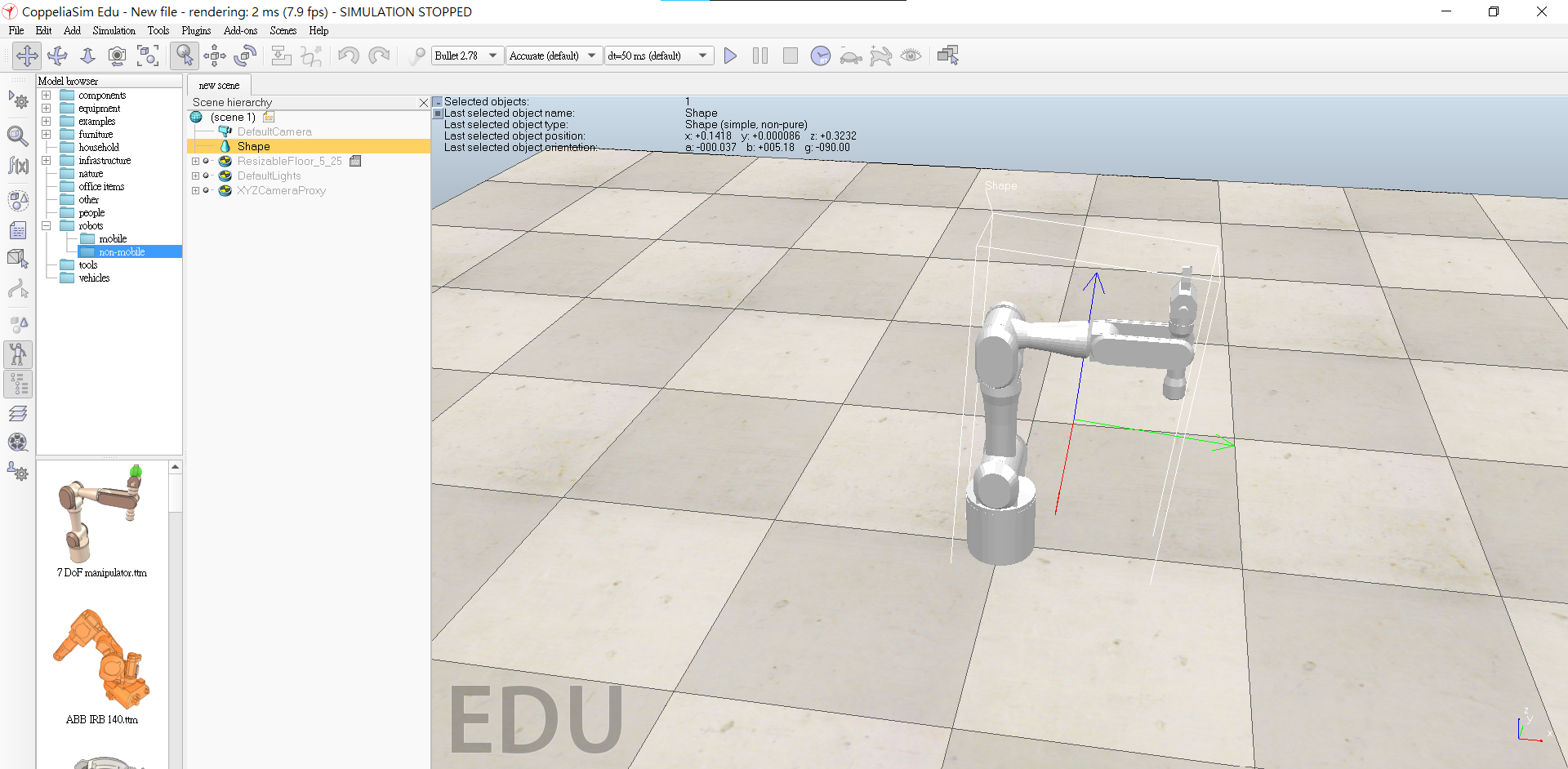Click transfer DNA toolbar icon

pos(311,56)
